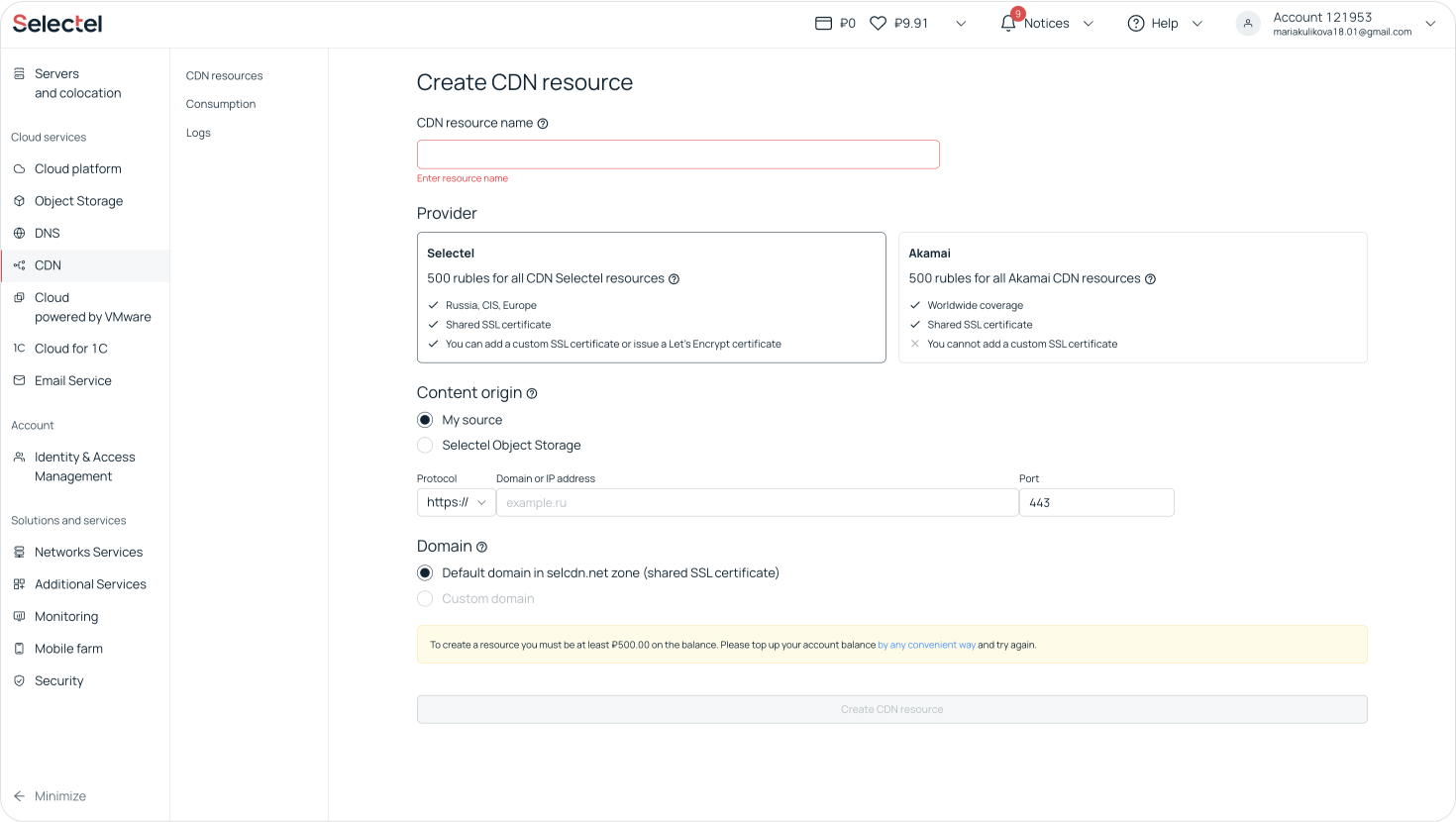The height and width of the screenshot is (822, 1456).
Task: Click the Monitoring icon
Action: tap(19, 616)
